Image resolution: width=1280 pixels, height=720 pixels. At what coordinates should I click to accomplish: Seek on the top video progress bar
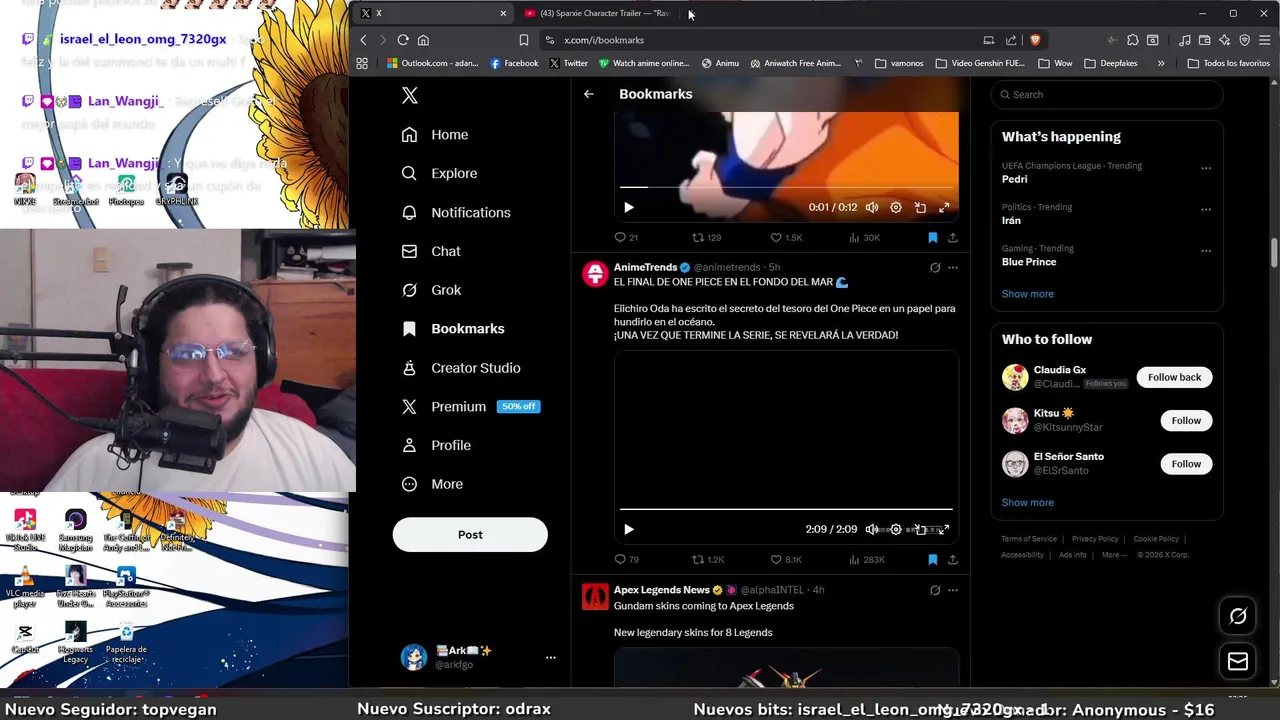(x=786, y=187)
